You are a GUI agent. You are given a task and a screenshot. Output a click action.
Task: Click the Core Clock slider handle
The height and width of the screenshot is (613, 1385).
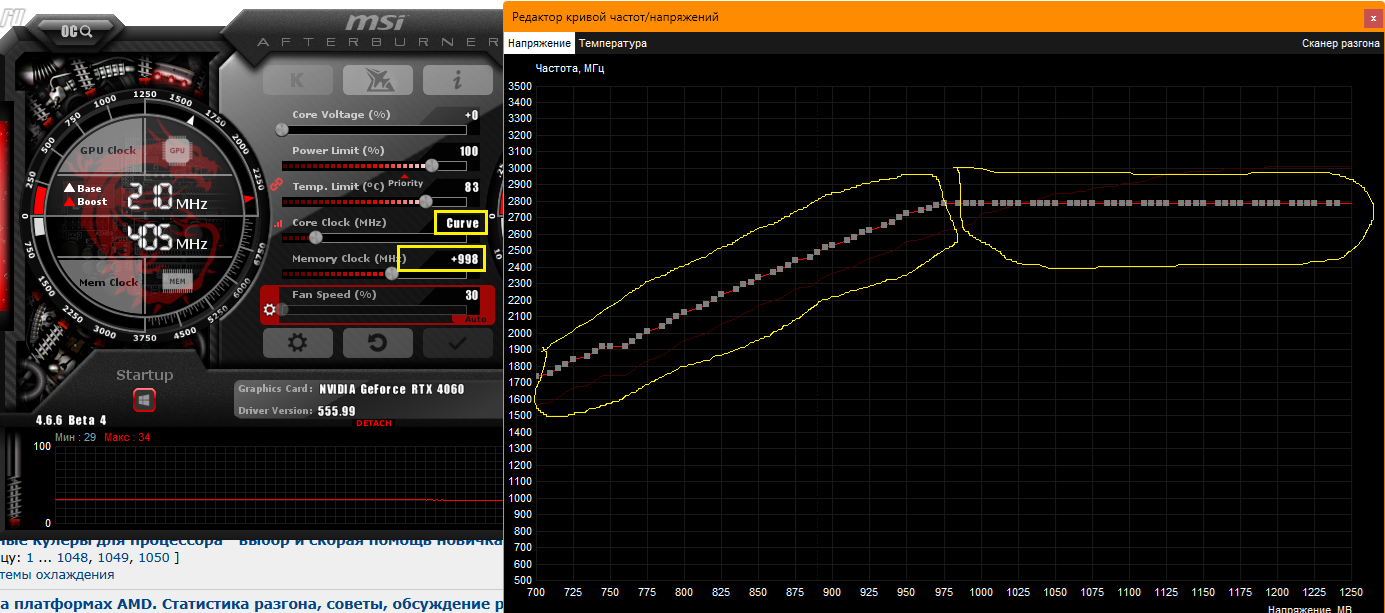click(315, 237)
